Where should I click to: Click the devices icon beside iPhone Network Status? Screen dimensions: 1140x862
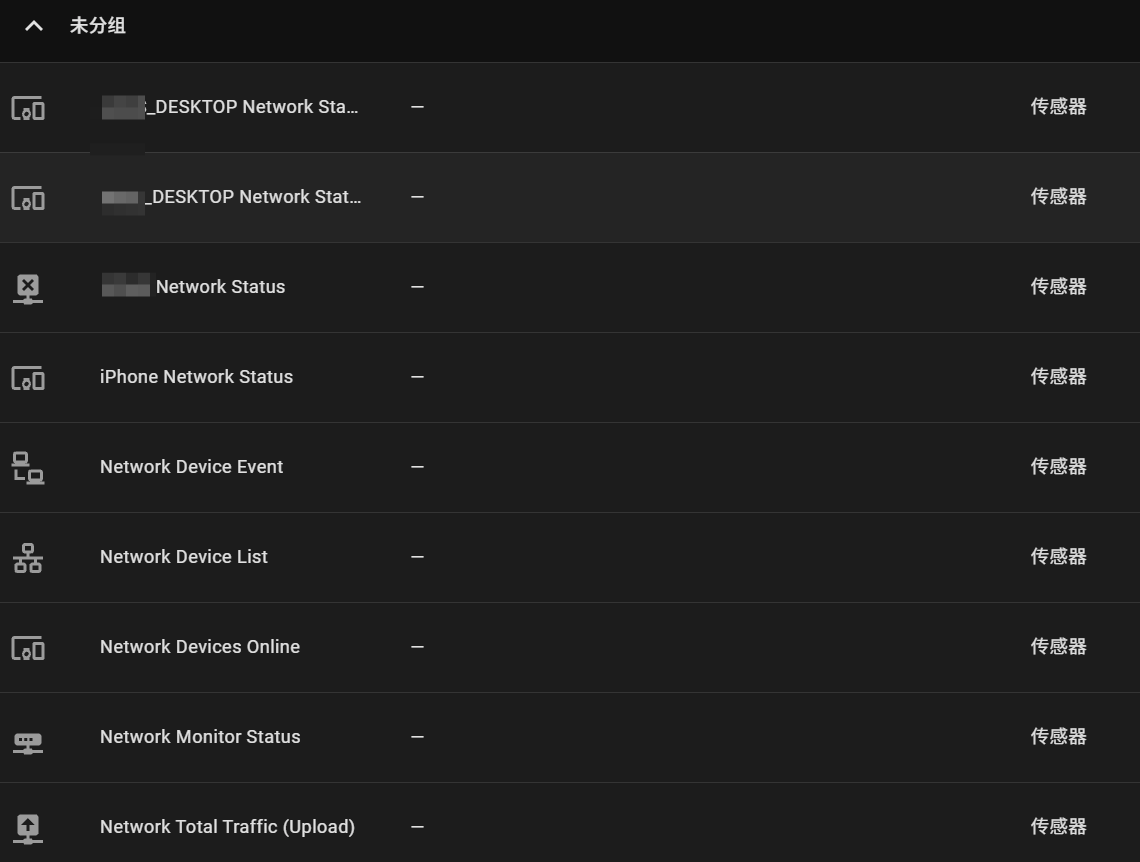[28, 378]
